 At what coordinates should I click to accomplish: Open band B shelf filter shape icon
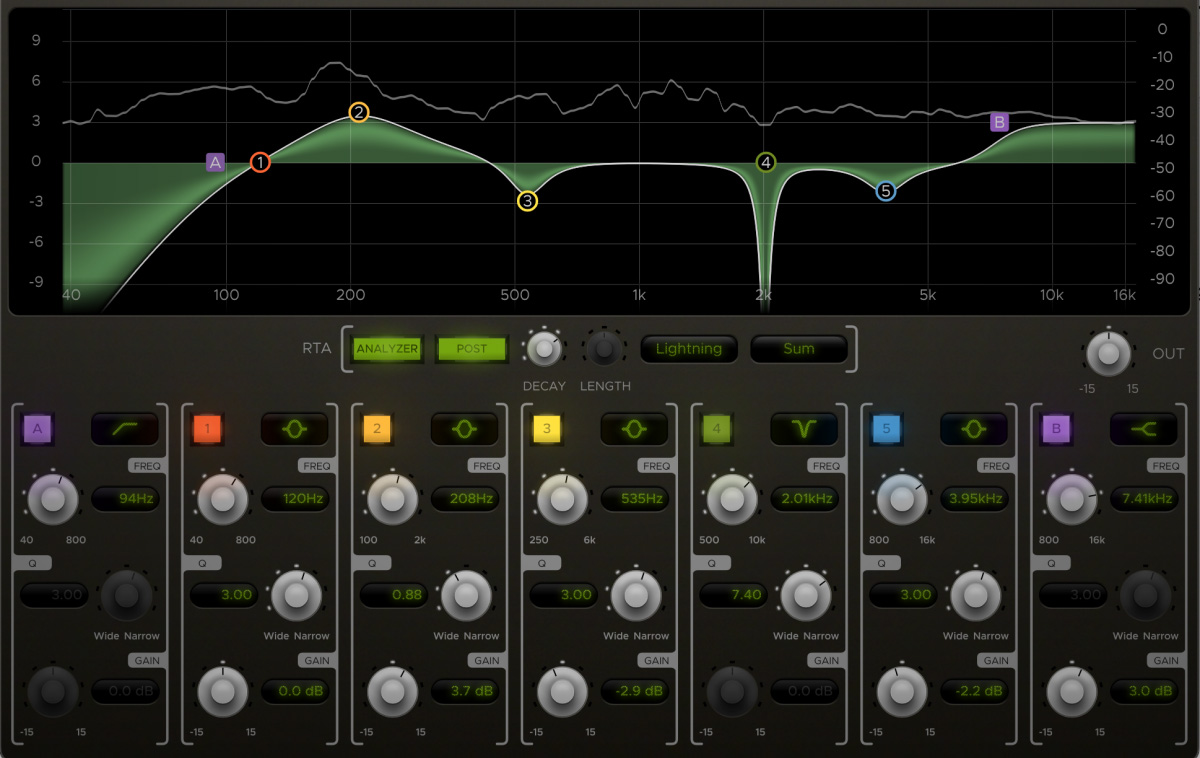pos(1145,430)
